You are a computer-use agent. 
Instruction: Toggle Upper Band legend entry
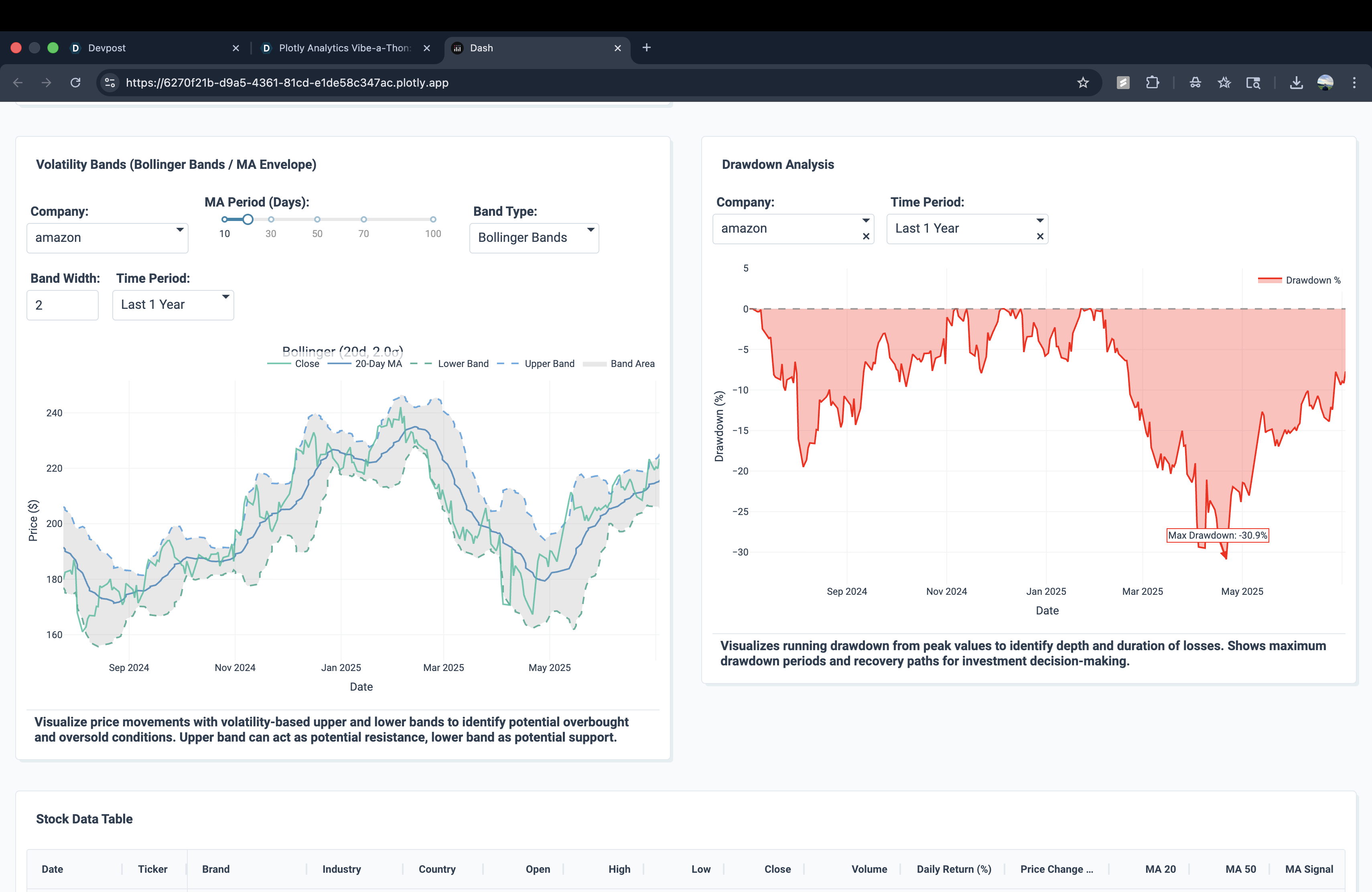click(548, 364)
